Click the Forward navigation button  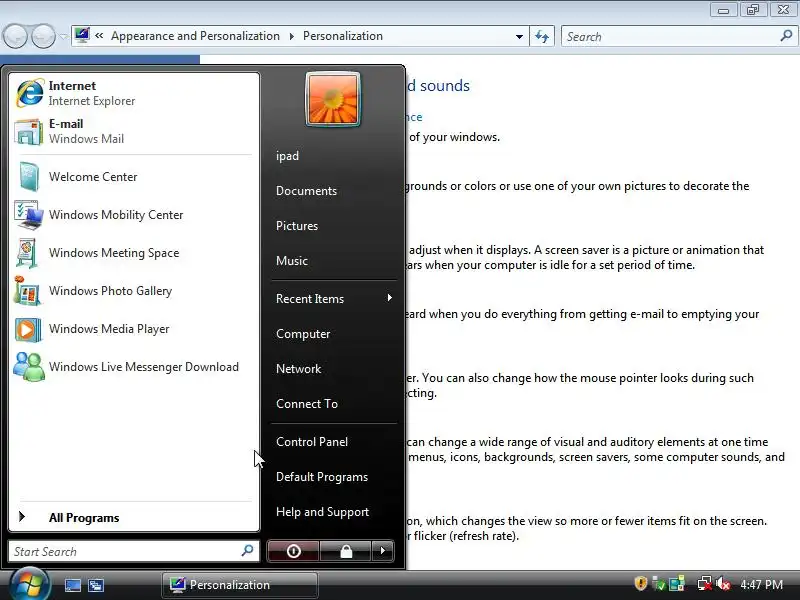pyautogui.click(x=44, y=36)
